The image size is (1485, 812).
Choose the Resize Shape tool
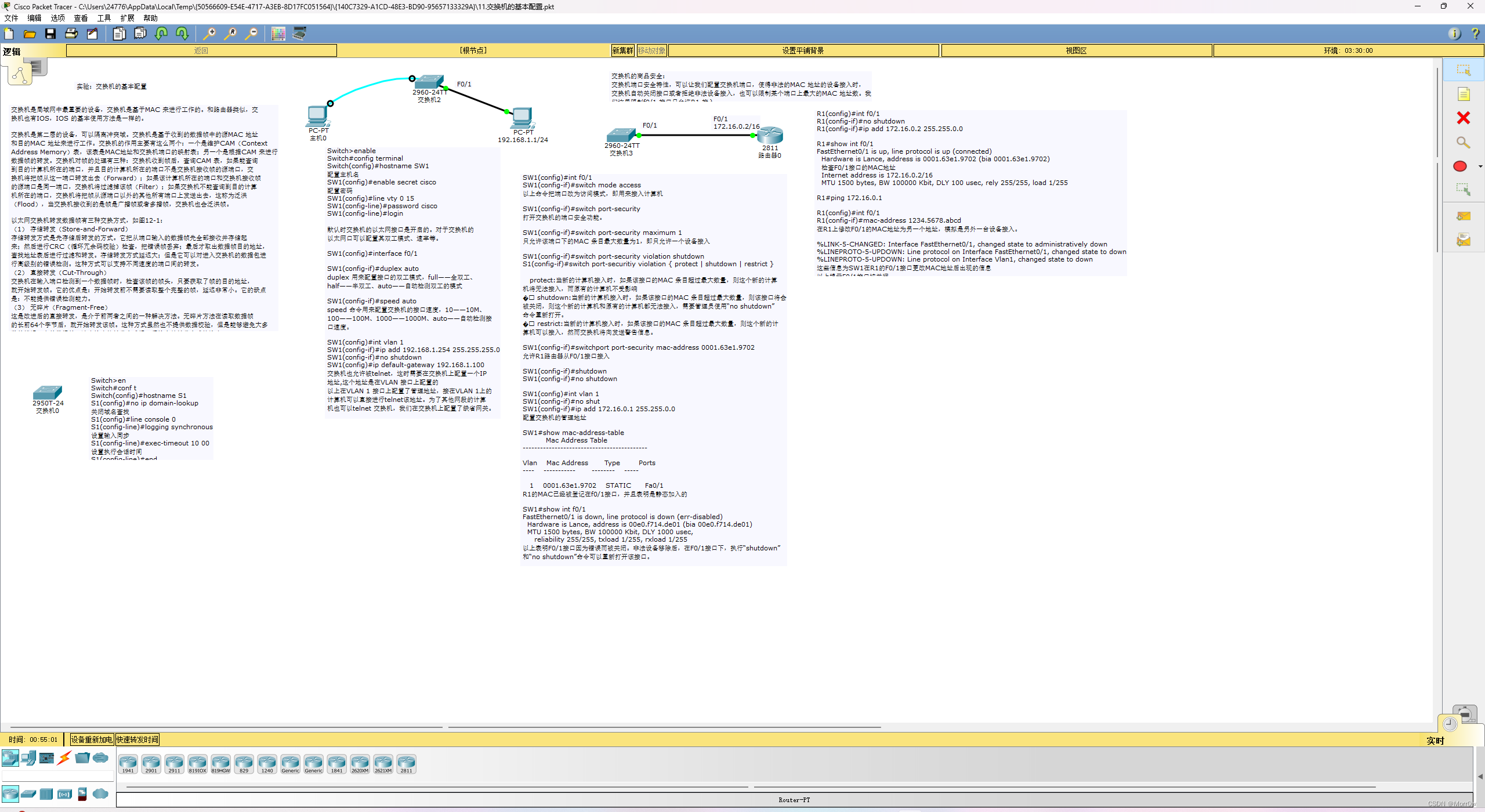pos(1463,190)
